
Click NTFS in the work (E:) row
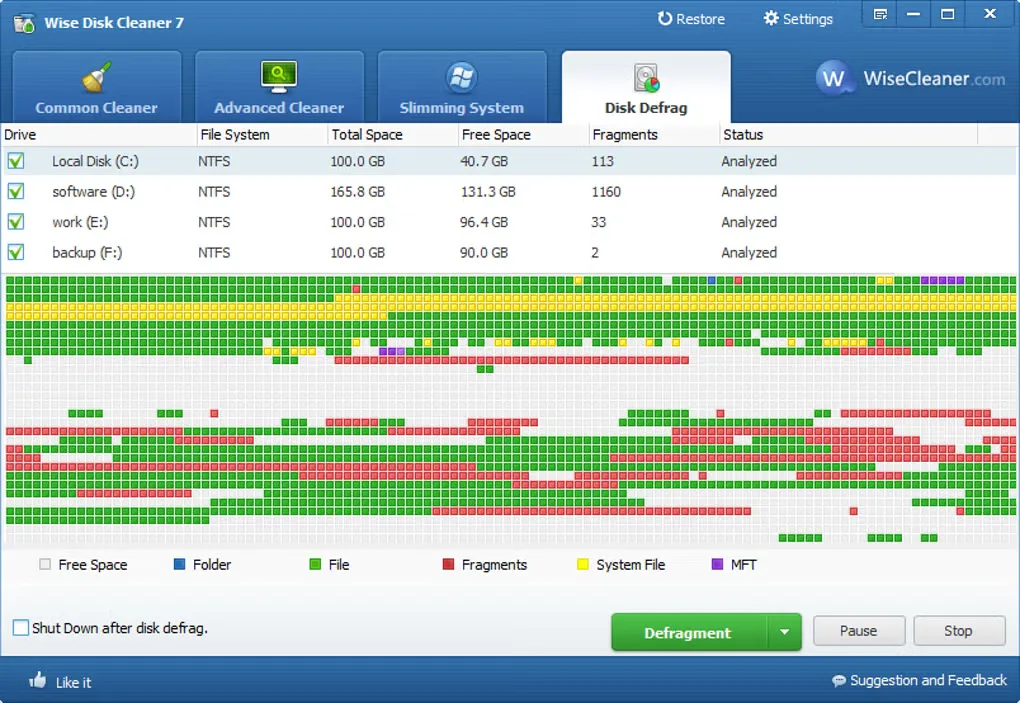point(214,222)
